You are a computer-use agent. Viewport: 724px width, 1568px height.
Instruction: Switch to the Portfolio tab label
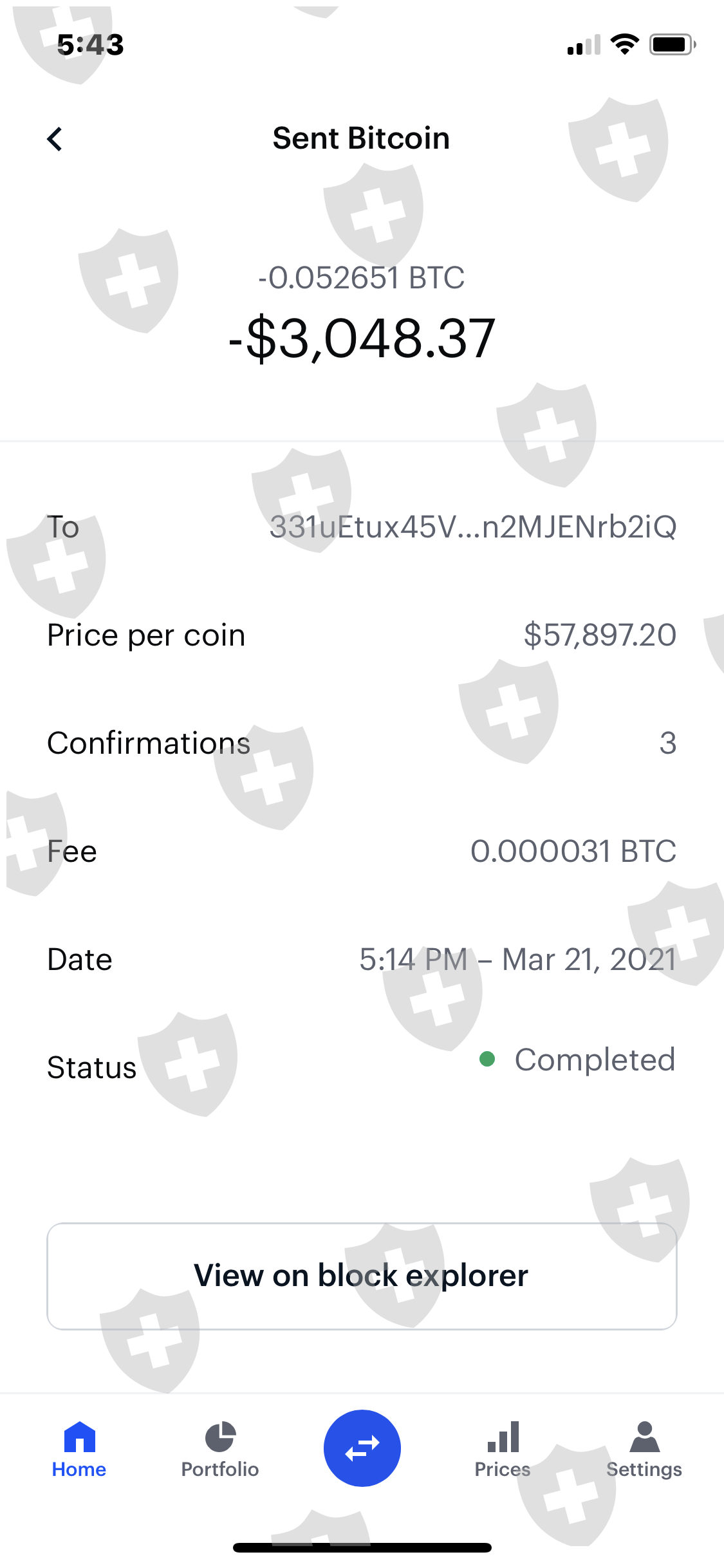220,1470
